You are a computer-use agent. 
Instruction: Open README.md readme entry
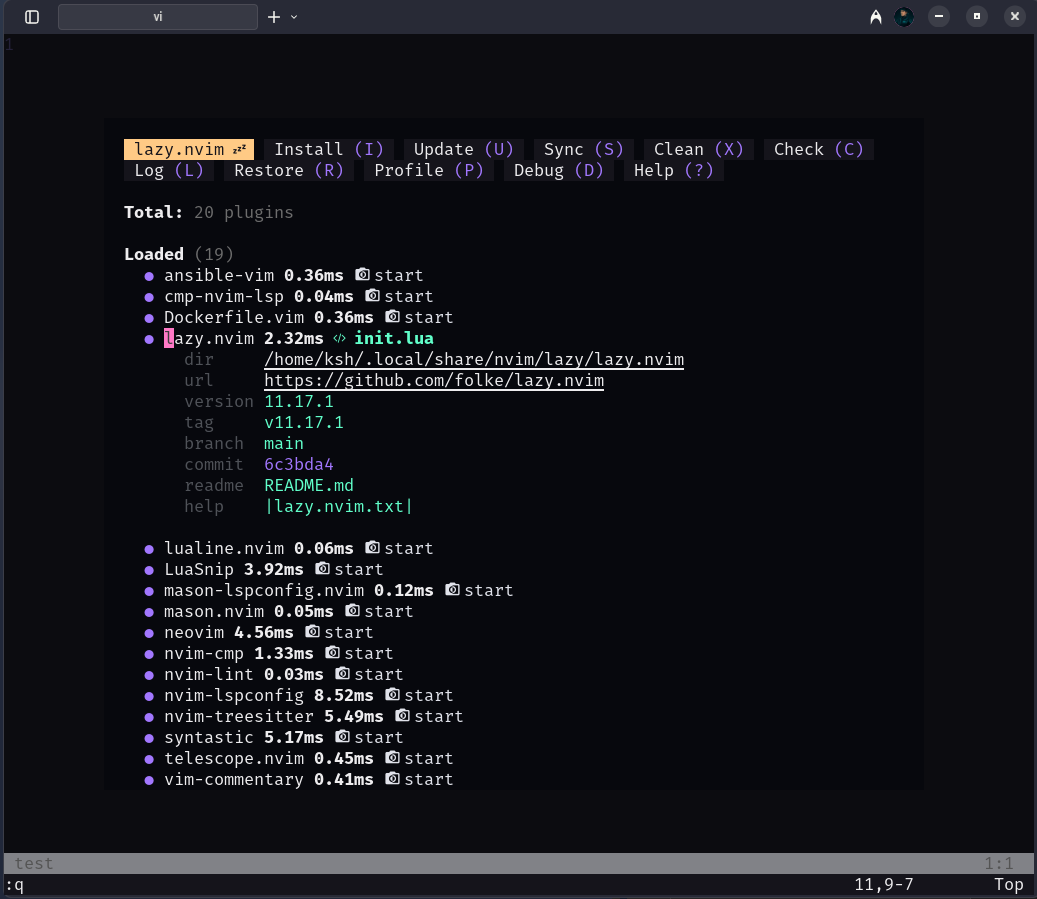click(309, 486)
